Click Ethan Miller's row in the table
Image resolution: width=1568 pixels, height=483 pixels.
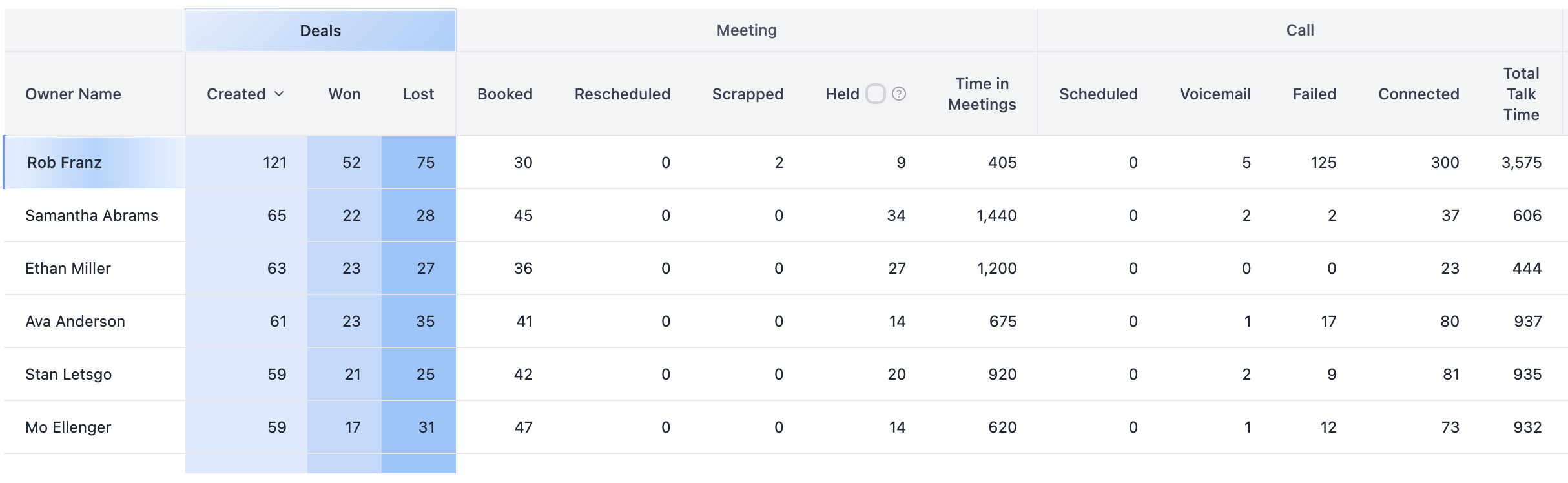coord(68,268)
